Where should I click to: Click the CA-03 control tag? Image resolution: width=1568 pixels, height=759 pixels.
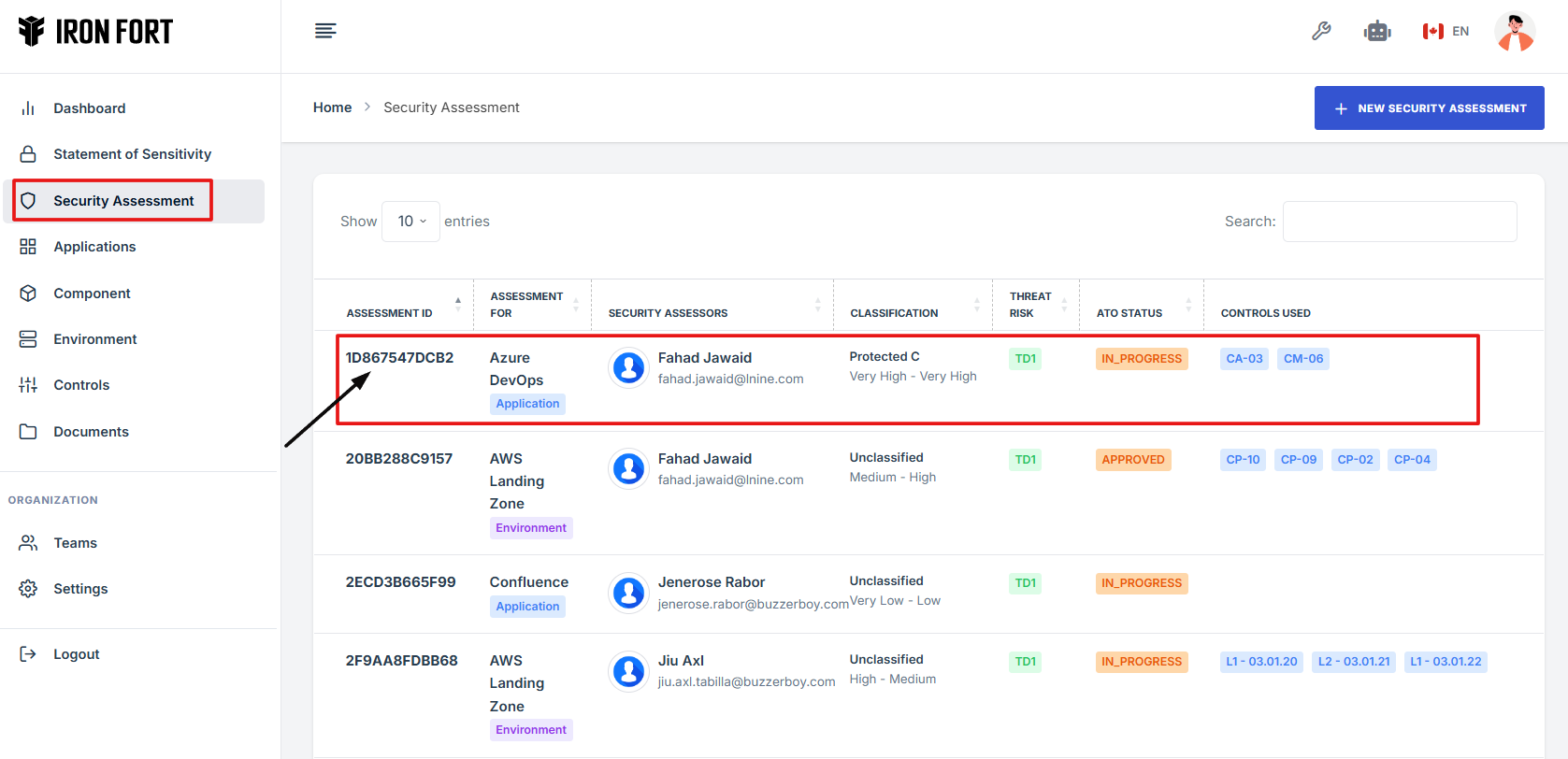pyautogui.click(x=1244, y=359)
